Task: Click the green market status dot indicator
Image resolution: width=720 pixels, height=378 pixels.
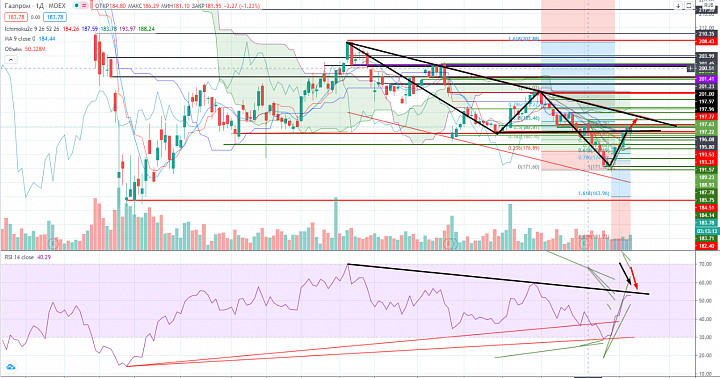Action: coord(76,6)
